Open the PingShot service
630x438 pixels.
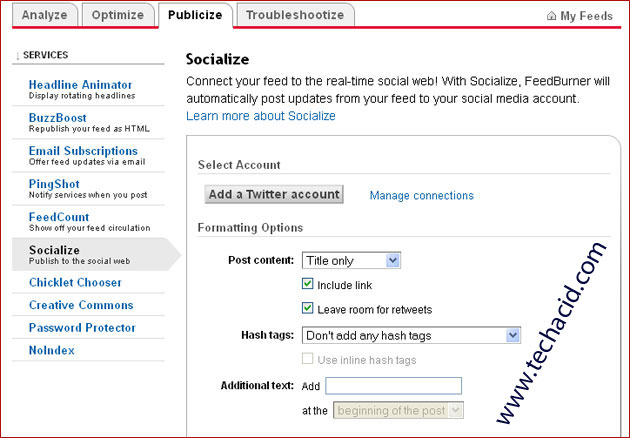point(54,184)
